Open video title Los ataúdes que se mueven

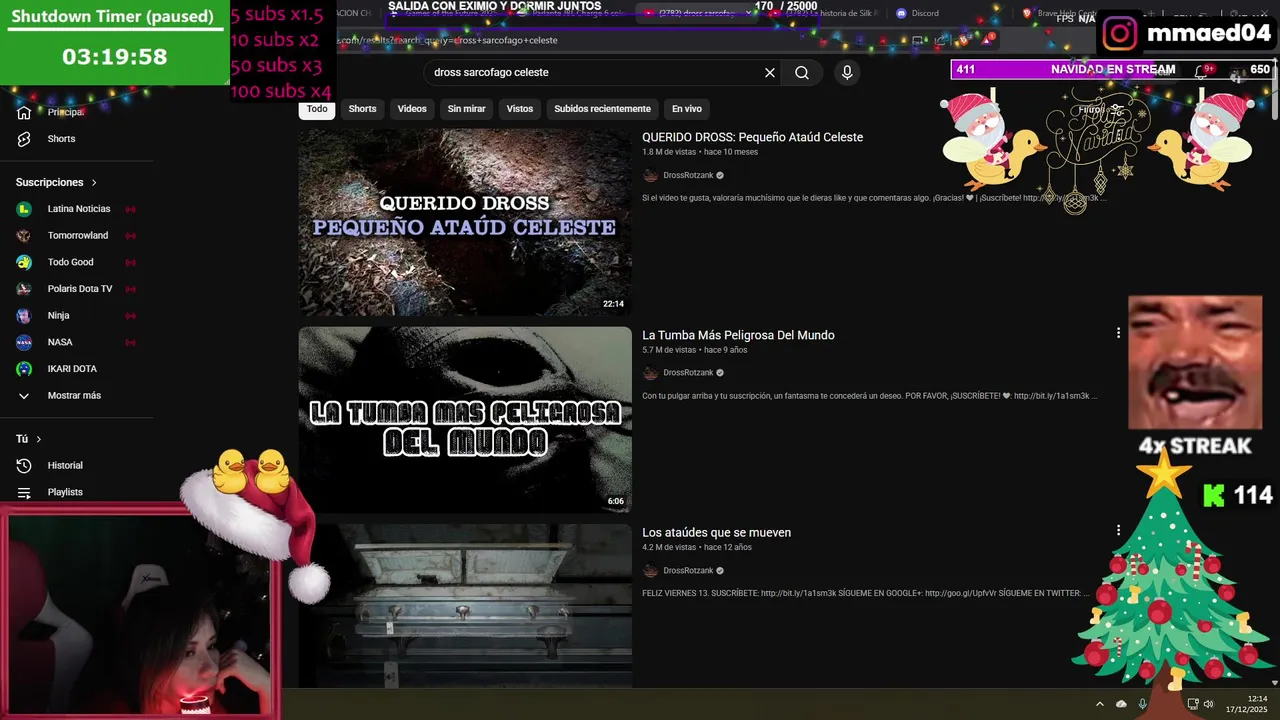[x=716, y=533]
